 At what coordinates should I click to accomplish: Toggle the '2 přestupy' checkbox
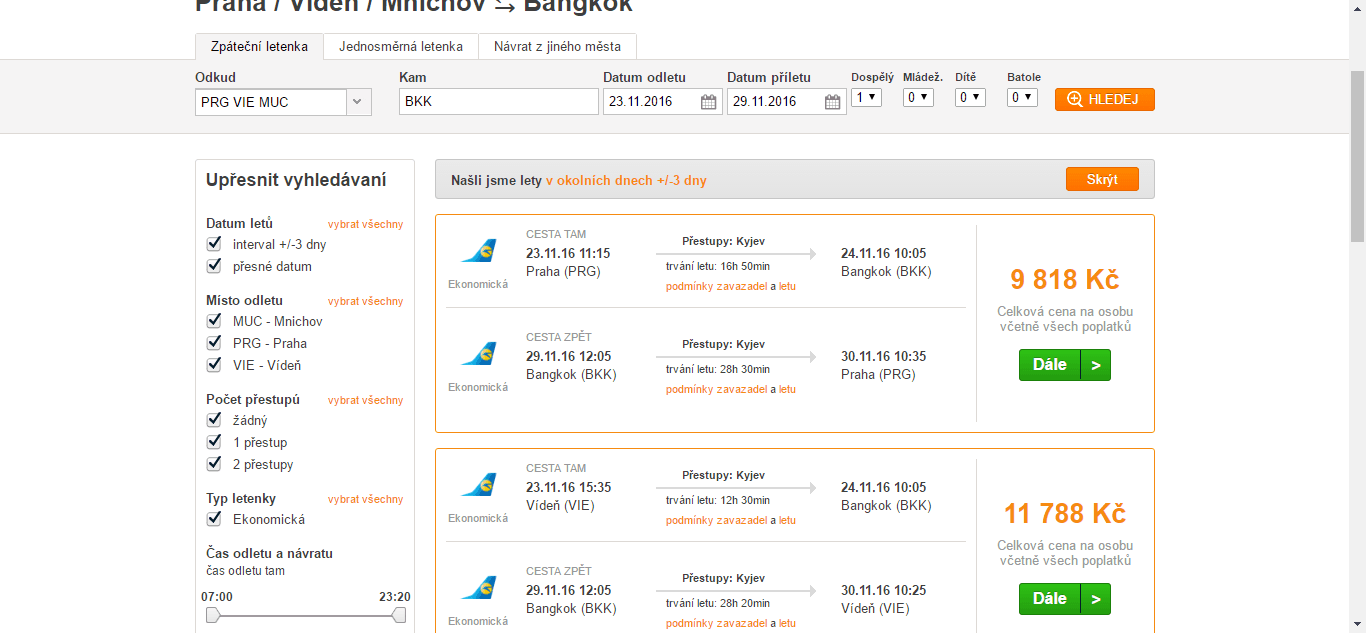pyautogui.click(x=214, y=464)
